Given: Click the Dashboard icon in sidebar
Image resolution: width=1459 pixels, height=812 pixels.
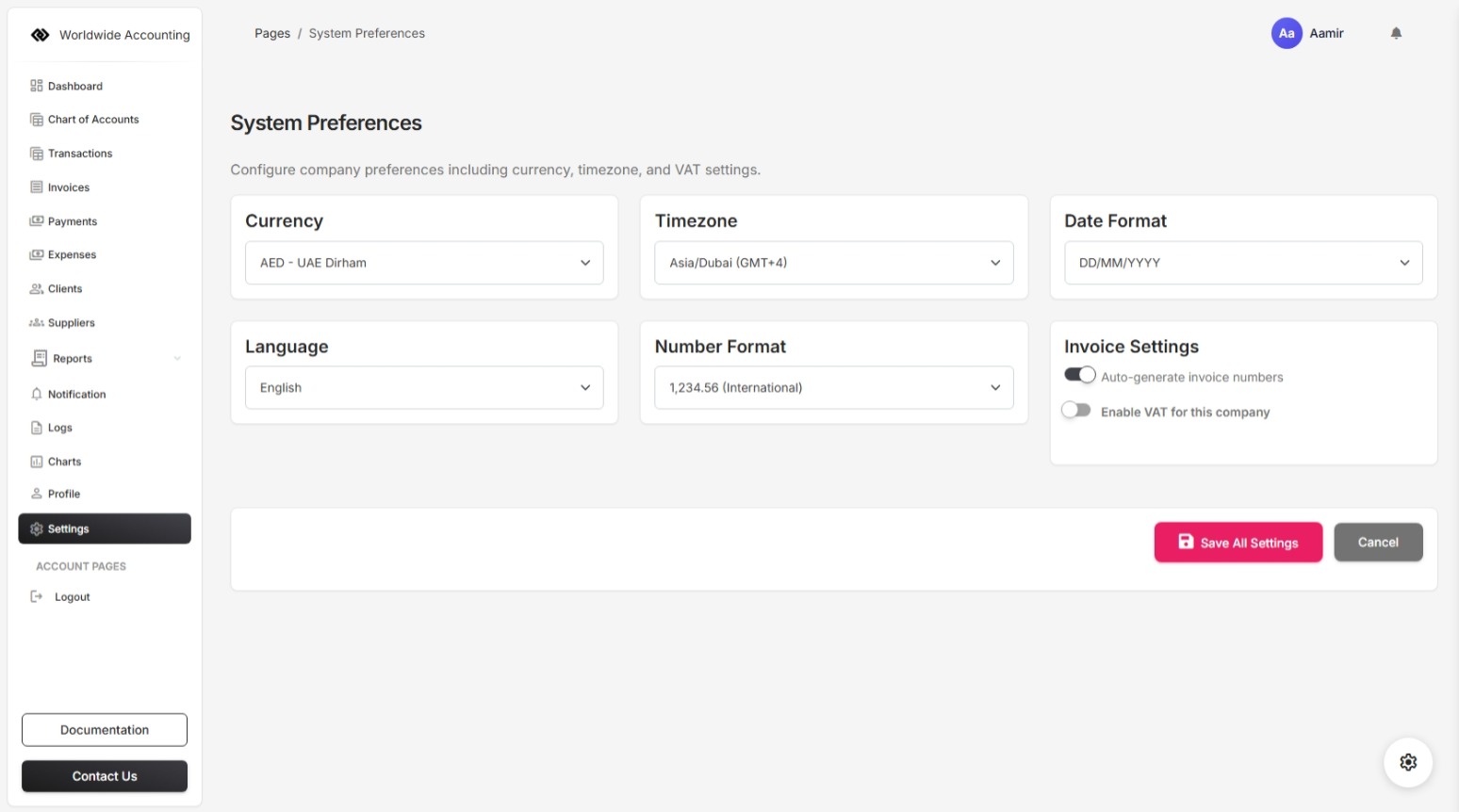Looking at the screenshot, I should pos(37,86).
